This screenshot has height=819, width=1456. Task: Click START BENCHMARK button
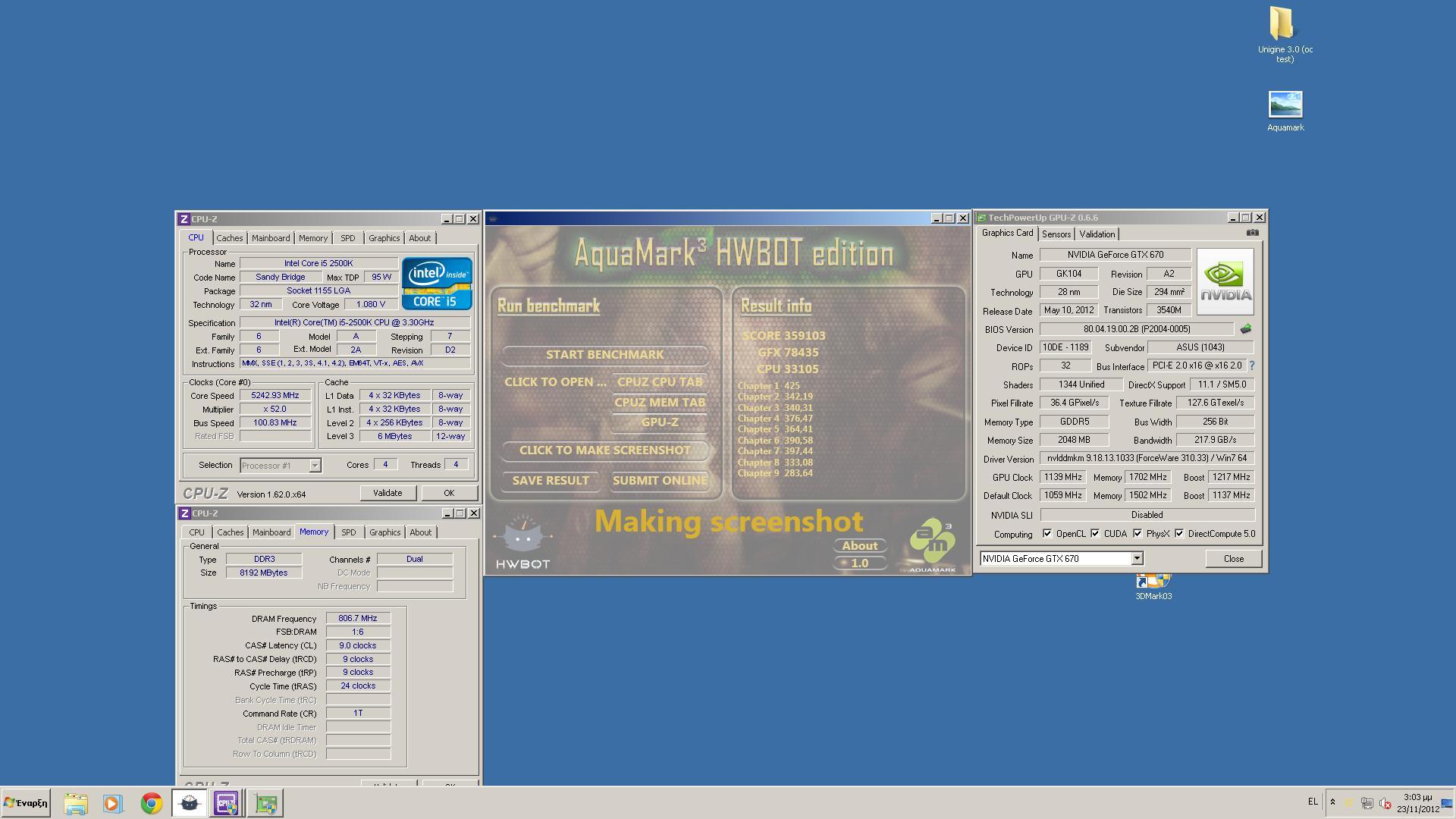[604, 355]
